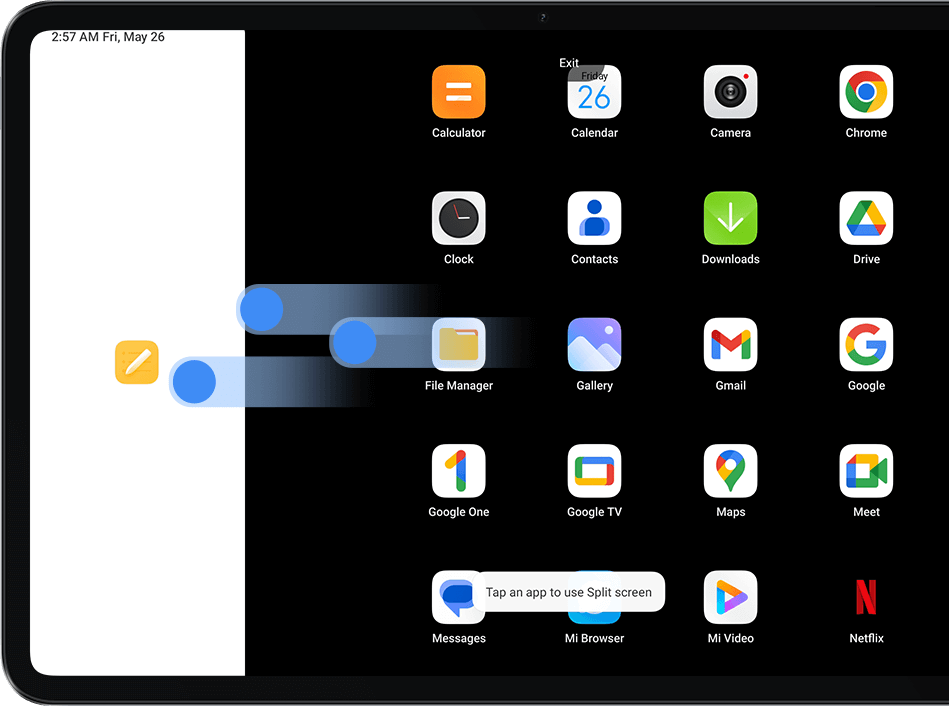Open the Calendar app
Screen dimensions: 949x706
tap(594, 91)
